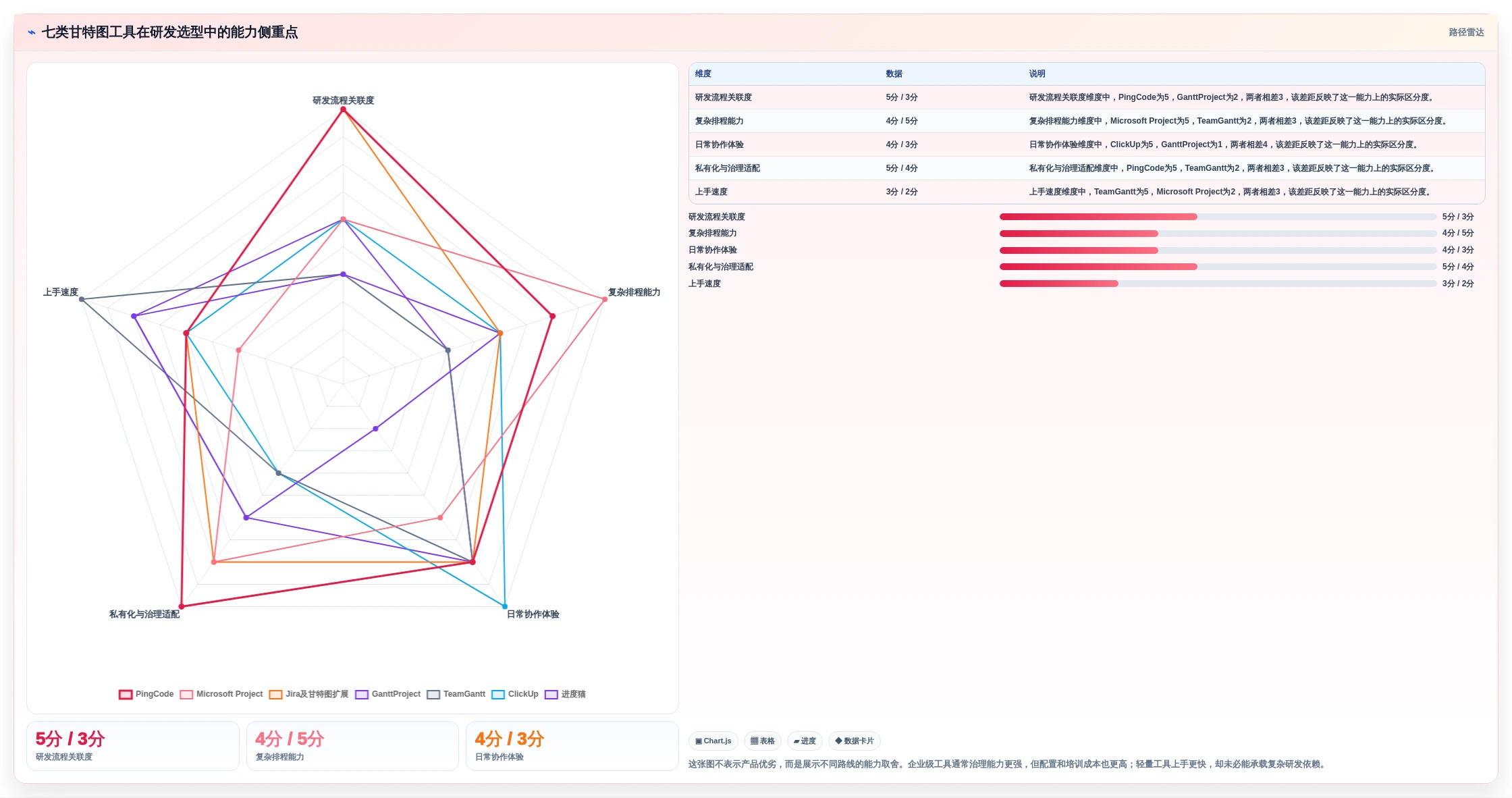
Task: Click the blue icon before the title
Action: click(32, 32)
